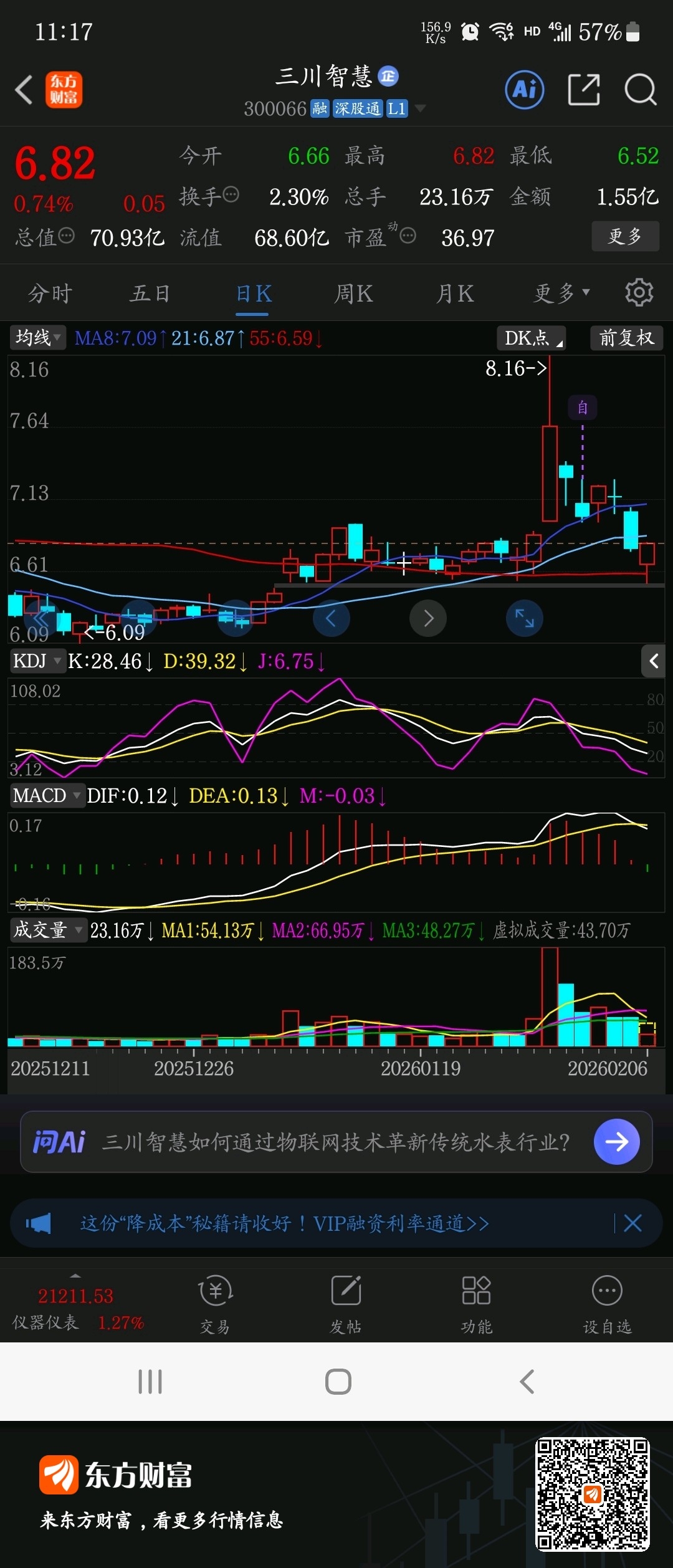Select the 日K tab
The height and width of the screenshot is (1568, 673).
pyautogui.click(x=254, y=293)
